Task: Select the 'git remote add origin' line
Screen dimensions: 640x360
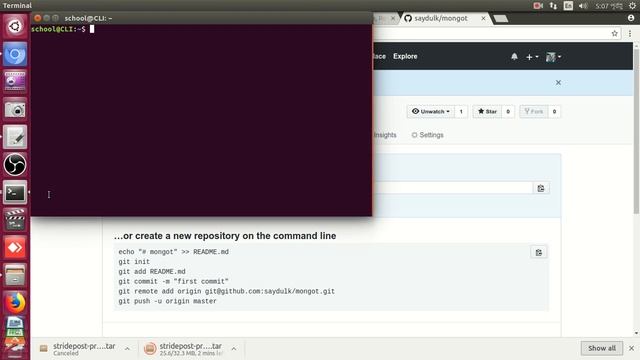Action: (x=227, y=291)
